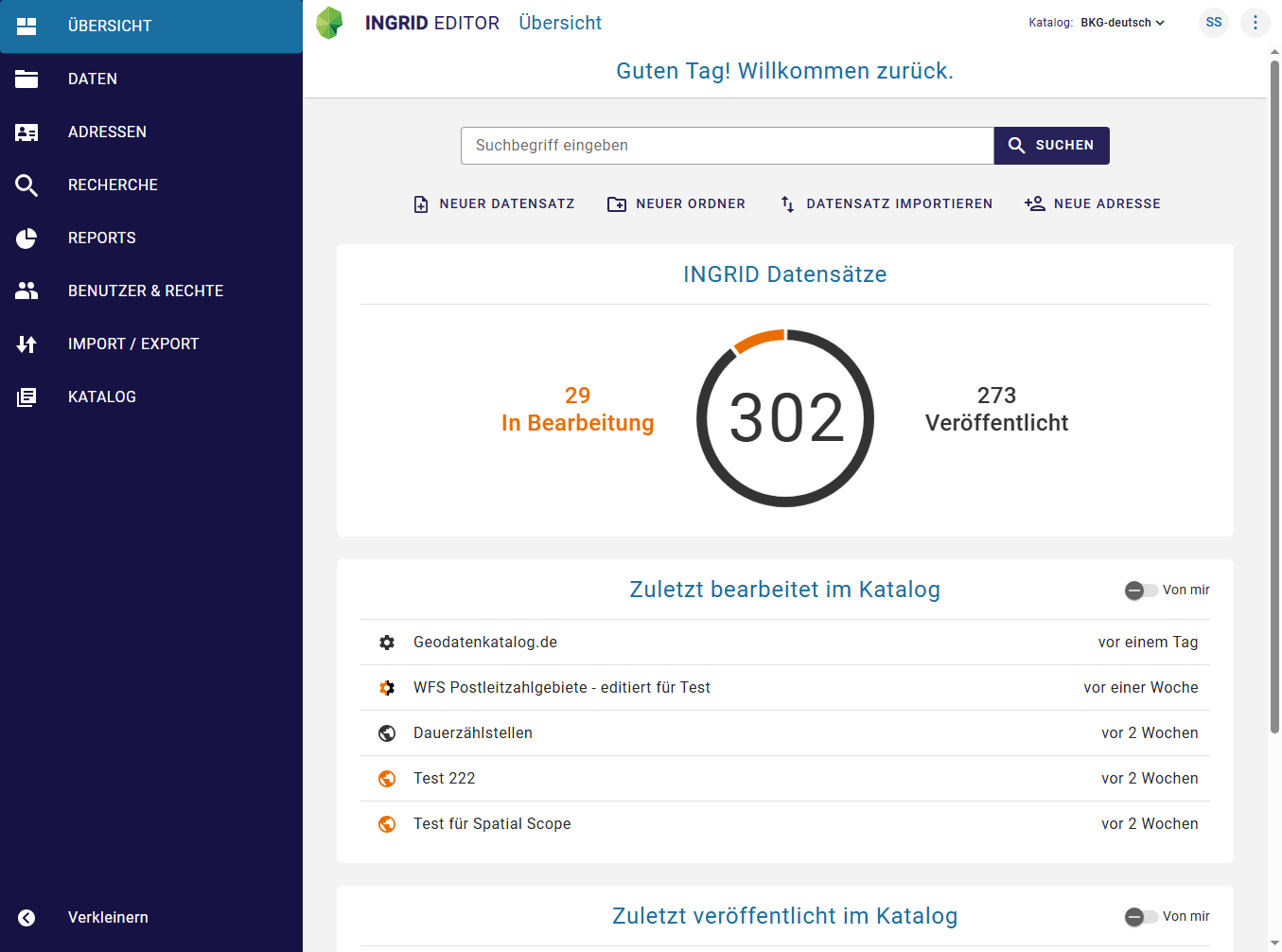Open 'Test für Spatial Scope' record
This screenshot has height=952, width=1282.
785,824
